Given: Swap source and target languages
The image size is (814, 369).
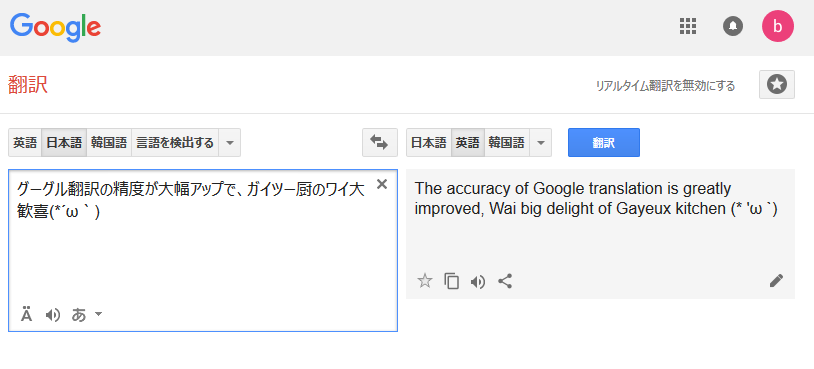Looking at the screenshot, I should (x=379, y=143).
